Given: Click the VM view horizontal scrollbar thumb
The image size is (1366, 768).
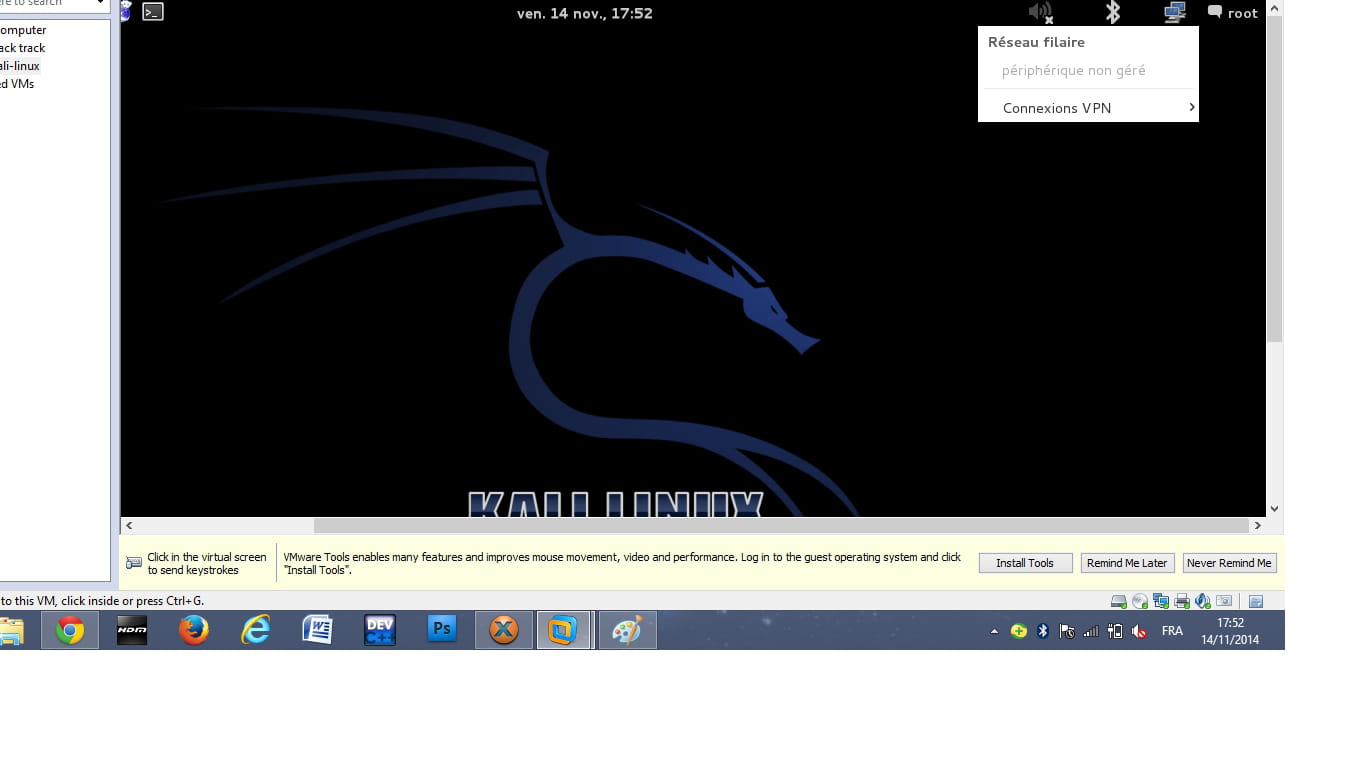Looking at the screenshot, I should pos(781,525).
